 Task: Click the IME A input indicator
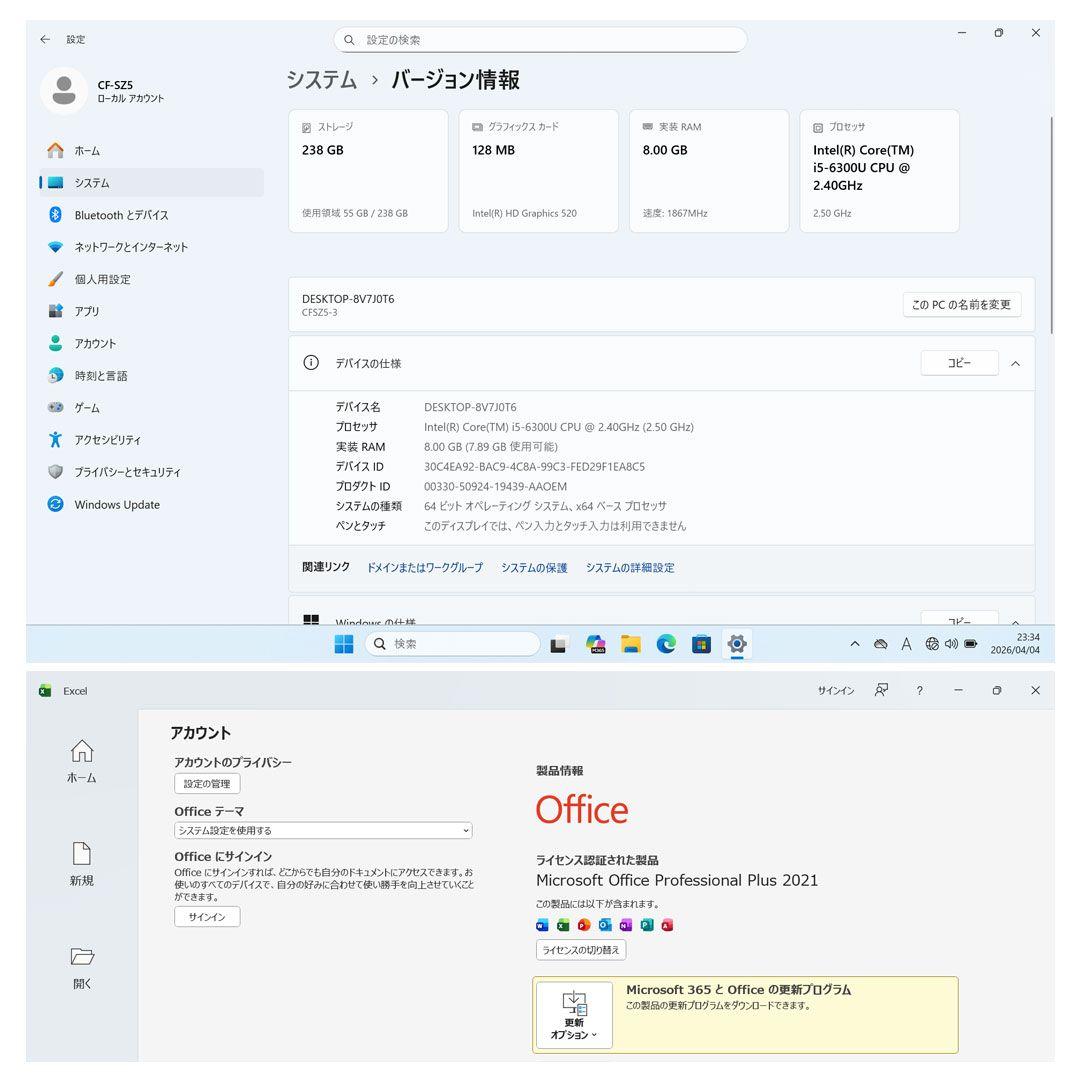pos(906,644)
